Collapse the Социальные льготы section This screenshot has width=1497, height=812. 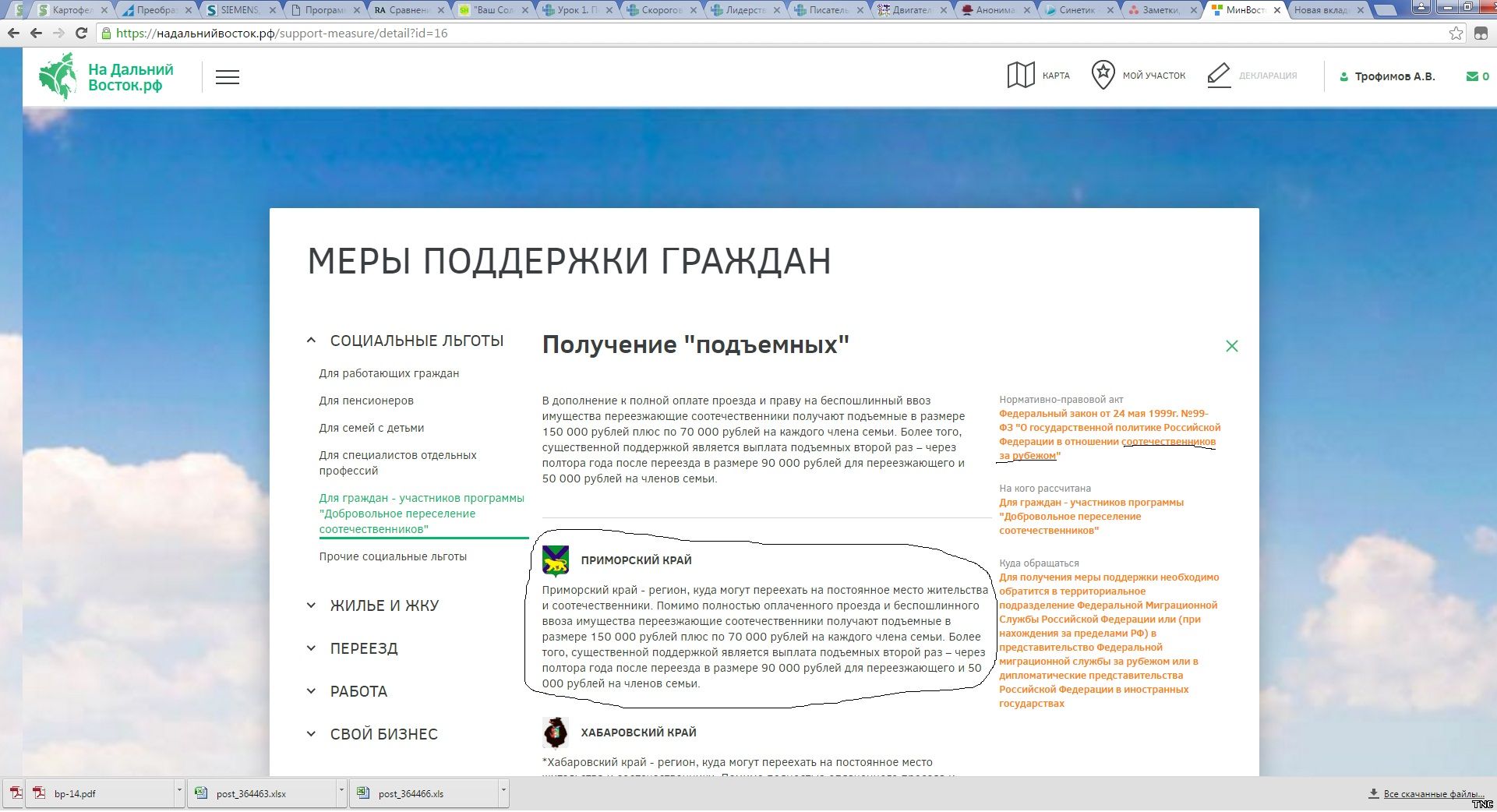point(311,341)
